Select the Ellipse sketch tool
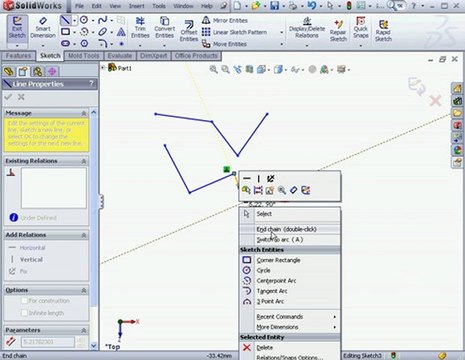Screen dimensions: 465x360 (x=103, y=32)
